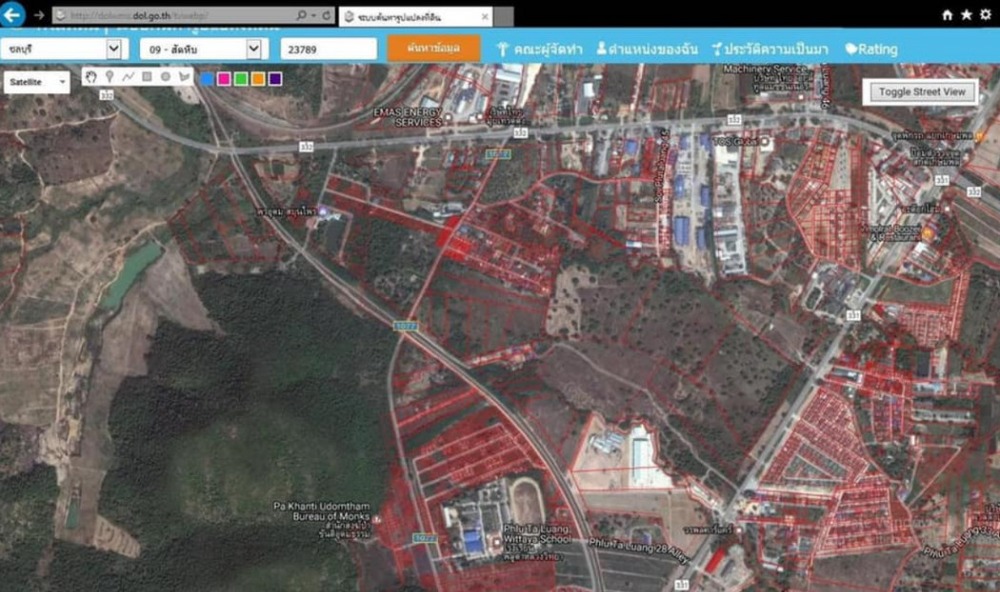
Task: Select the hand pan drawing tool
Action: click(x=91, y=77)
